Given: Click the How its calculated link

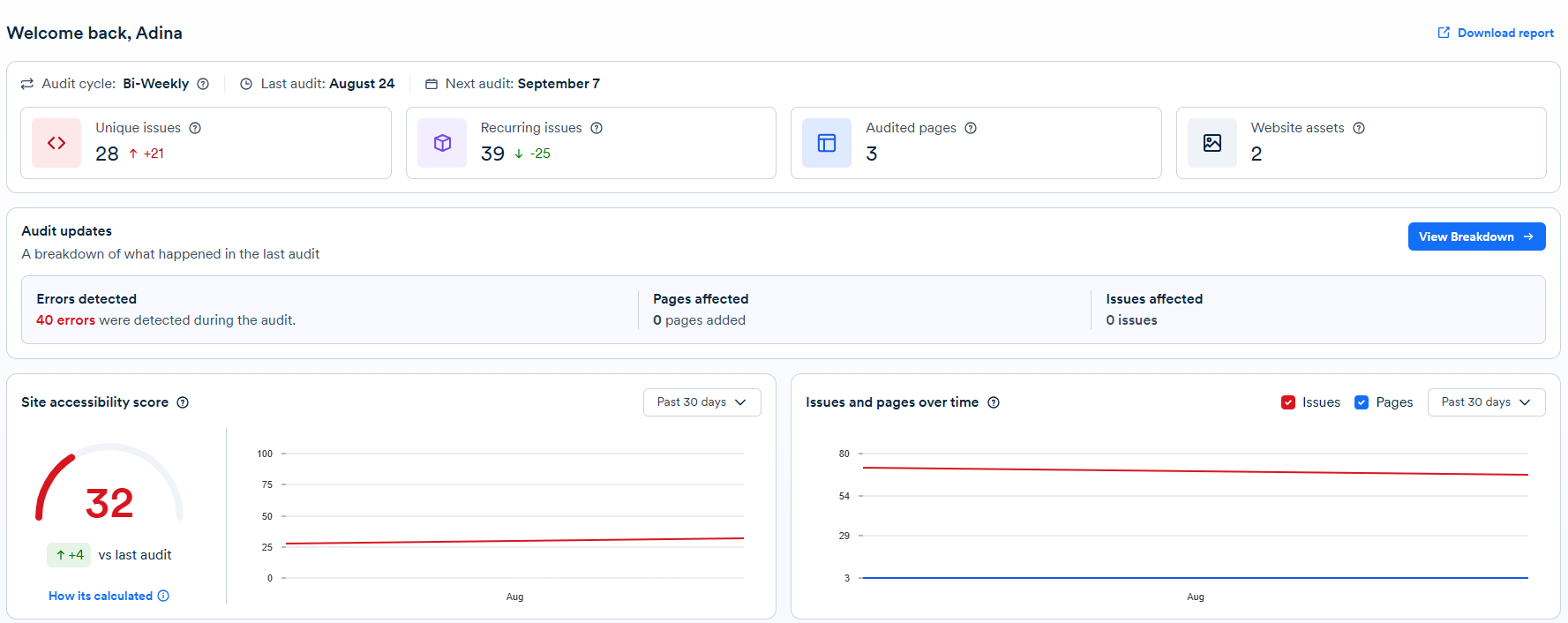Looking at the screenshot, I should pyautogui.click(x=101, y=596).
